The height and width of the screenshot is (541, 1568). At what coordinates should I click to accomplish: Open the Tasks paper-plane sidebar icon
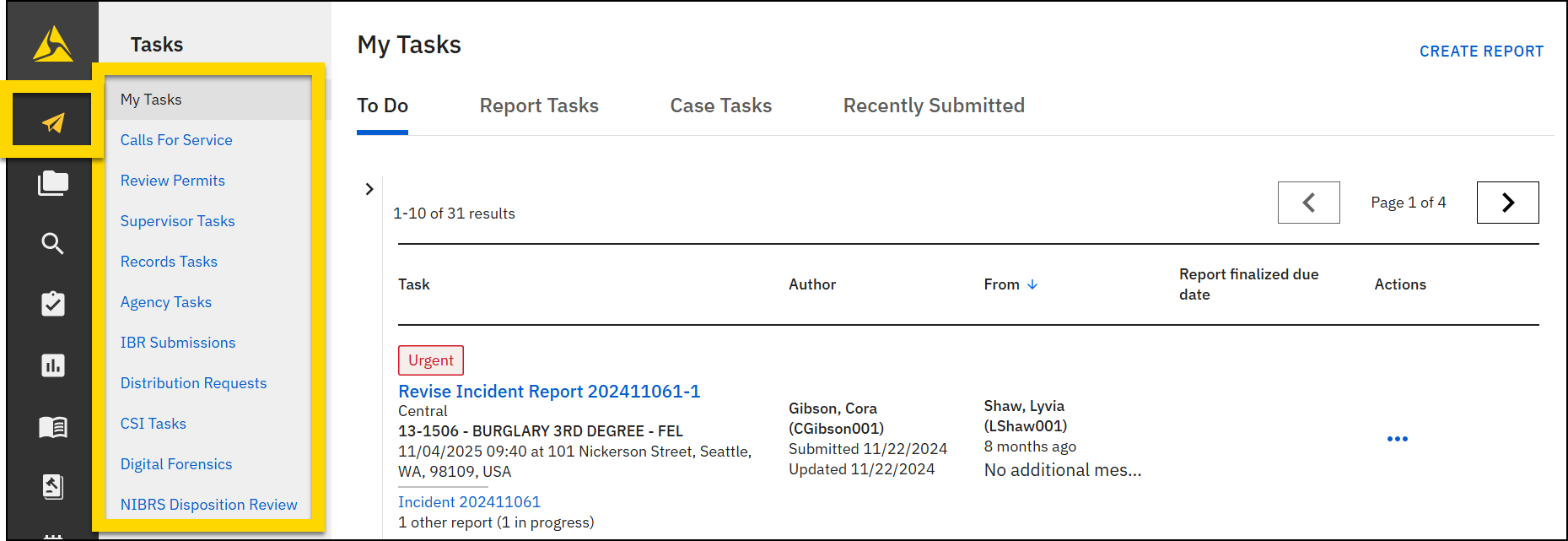pyautogui.click(x=53, y=123)
